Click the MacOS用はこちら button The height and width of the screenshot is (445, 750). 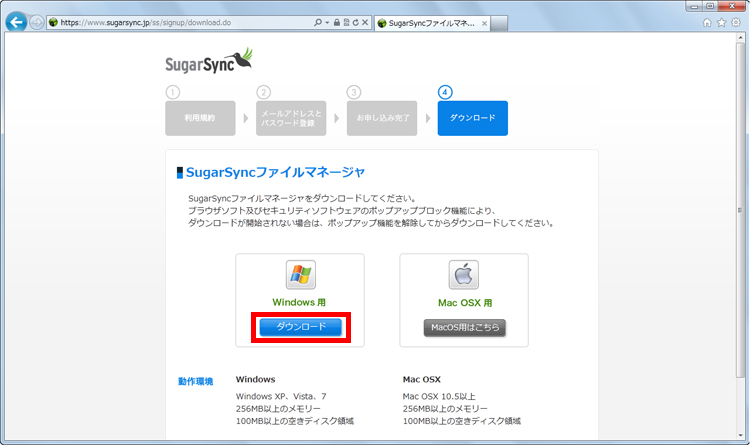coord(464,328)
